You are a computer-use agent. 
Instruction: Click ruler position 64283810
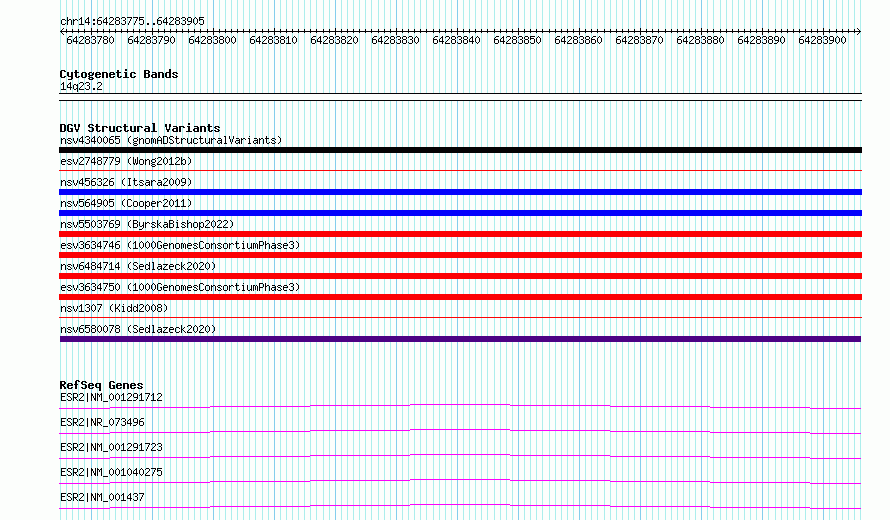click(x=273, y=40)
